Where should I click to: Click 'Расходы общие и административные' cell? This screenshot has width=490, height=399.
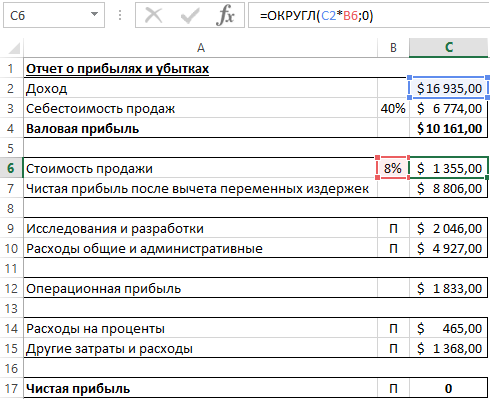click(200, 248)
